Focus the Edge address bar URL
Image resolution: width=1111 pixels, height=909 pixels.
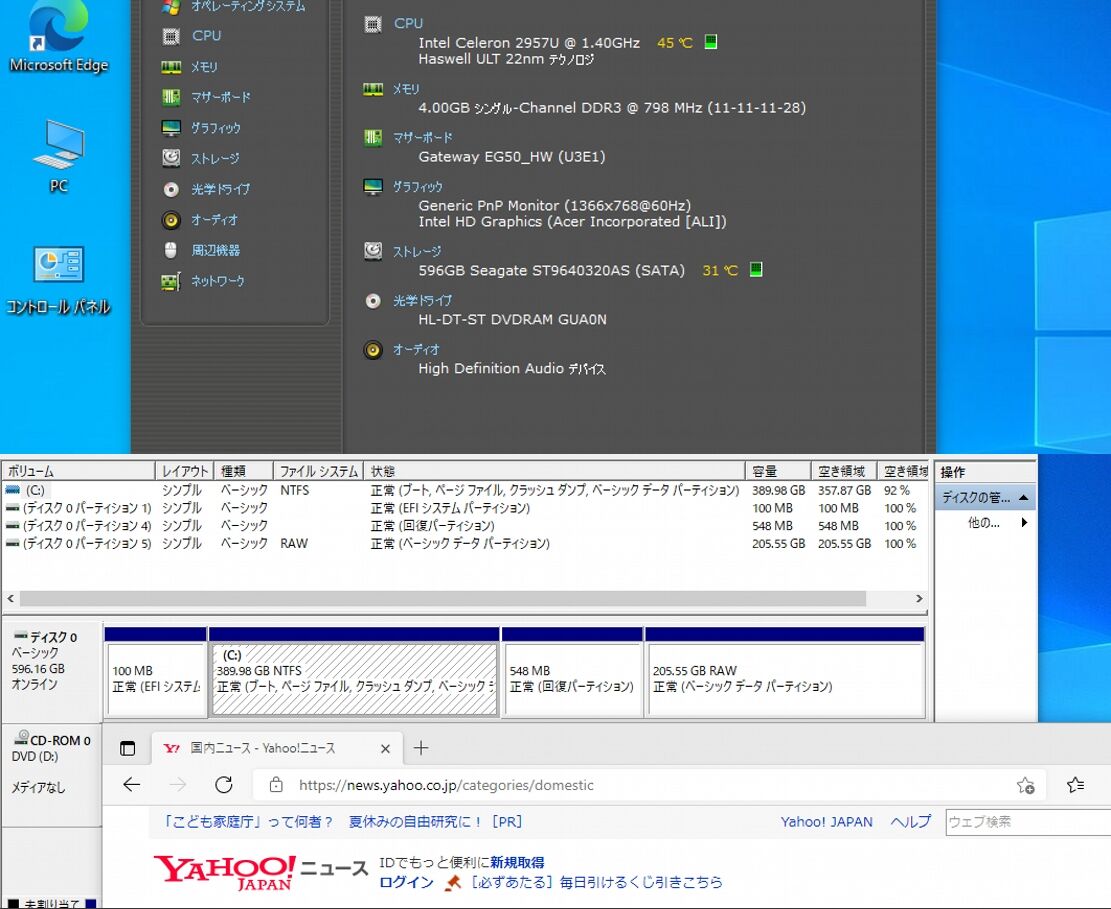point(446,785)
